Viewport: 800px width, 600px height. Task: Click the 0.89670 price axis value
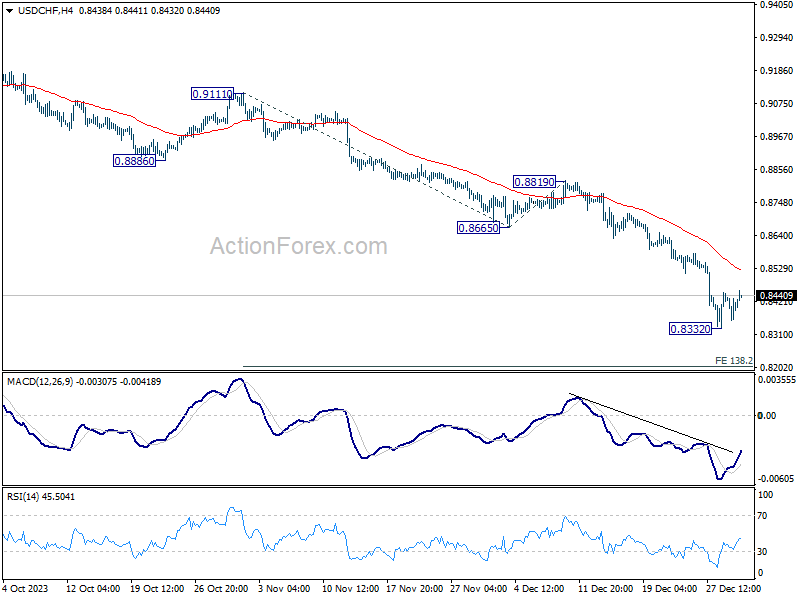(776, 137)
